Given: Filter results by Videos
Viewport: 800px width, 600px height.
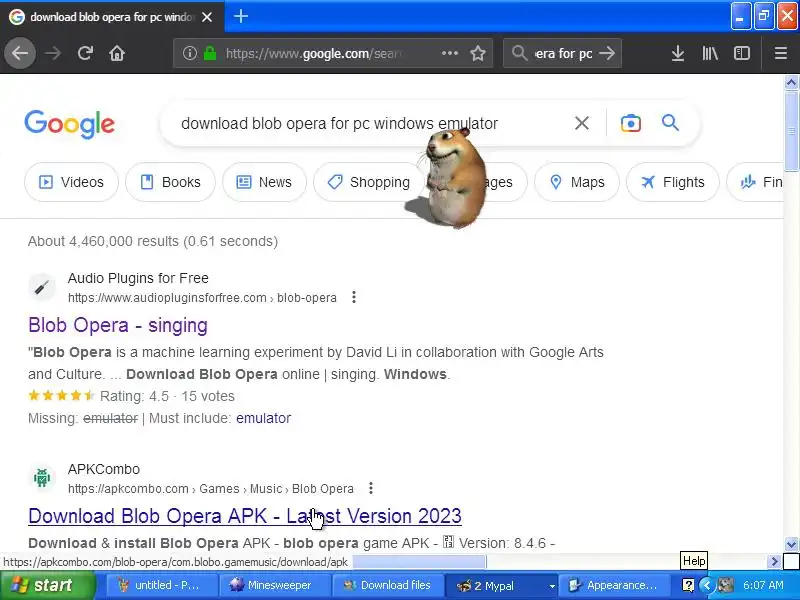Looking at the screenshot, I should point(71,182).
